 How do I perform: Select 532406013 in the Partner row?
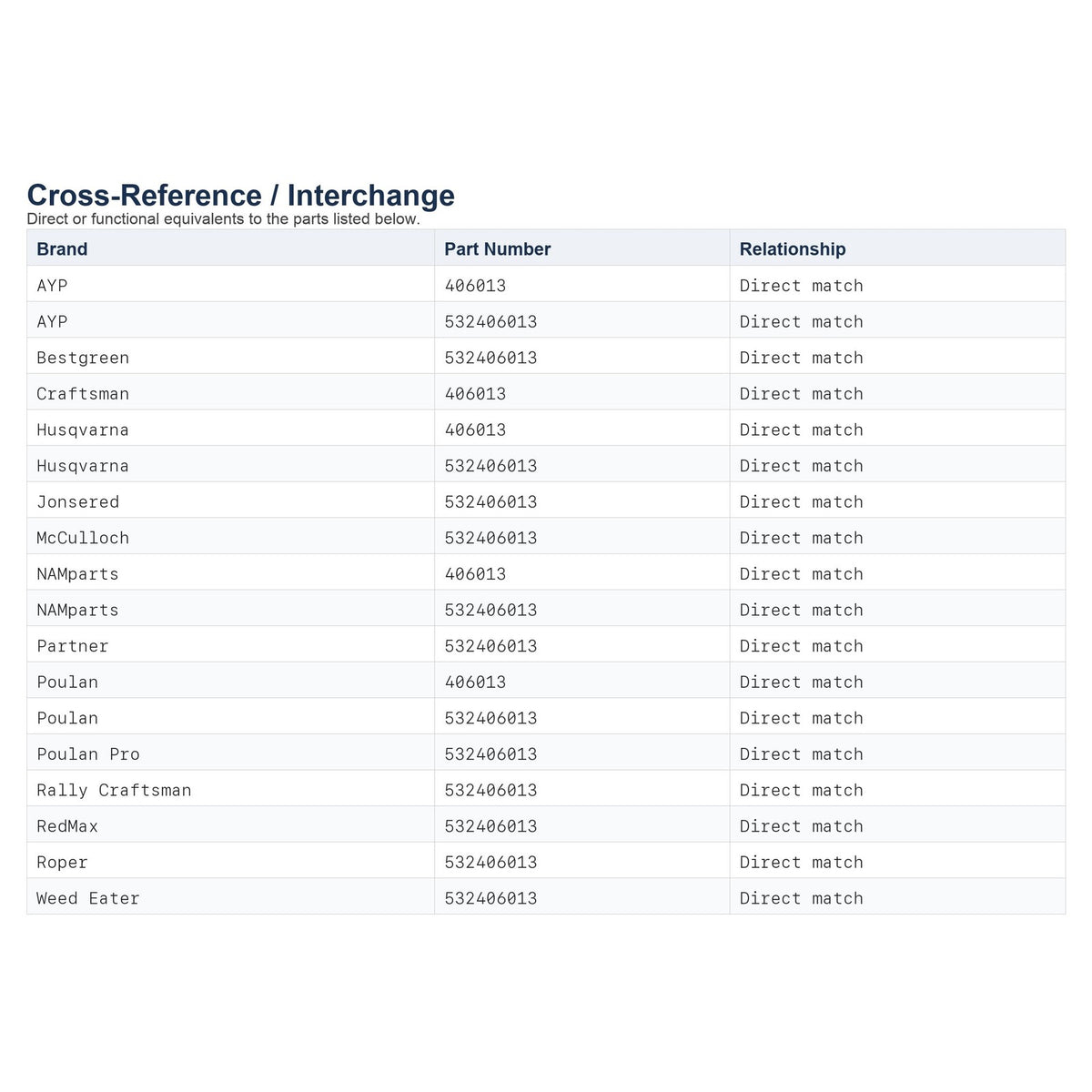490,646
